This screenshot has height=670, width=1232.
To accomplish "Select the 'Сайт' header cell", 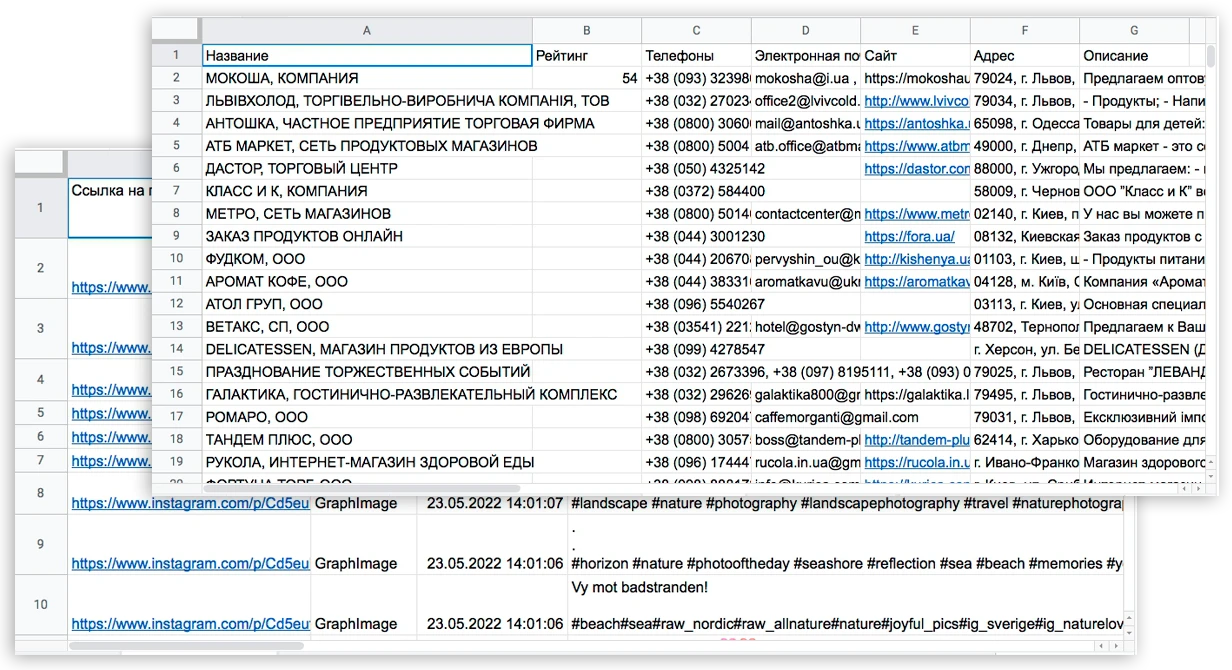I will pos(916,55).
